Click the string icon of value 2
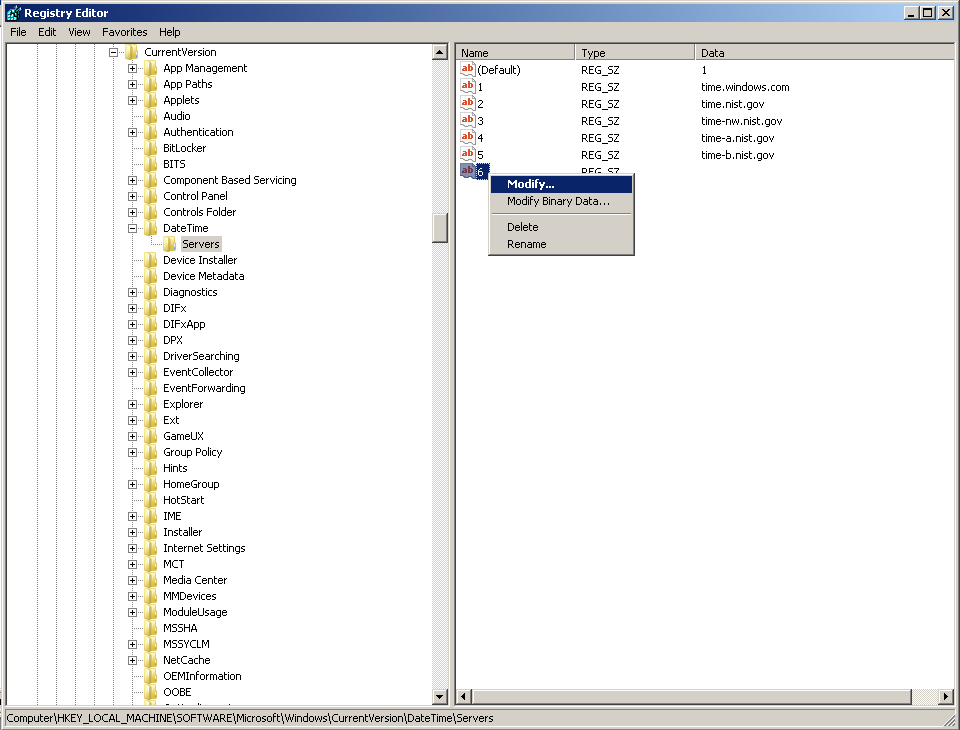This screenshot has height=730, width=960. point(468,103)
